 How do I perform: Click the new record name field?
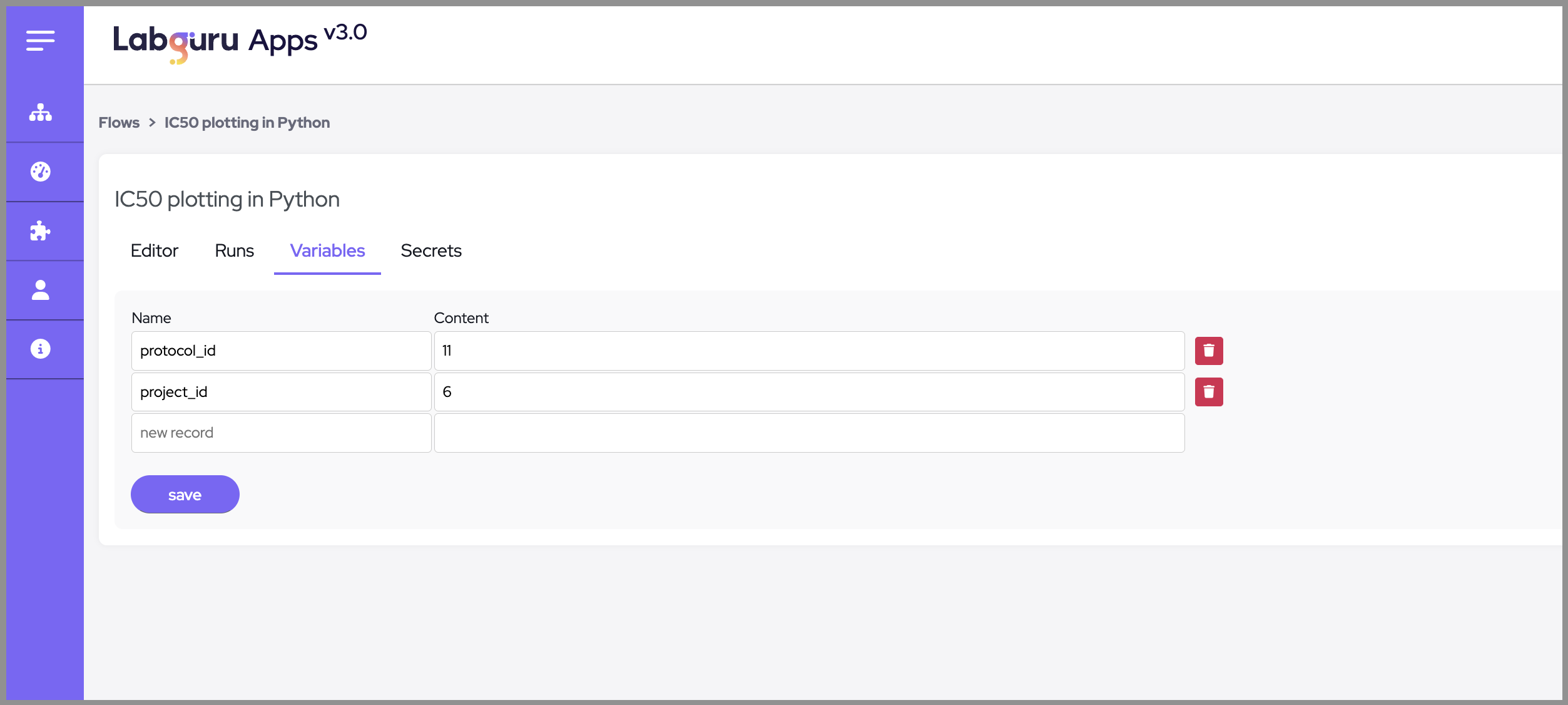click(x=281, y=433)
